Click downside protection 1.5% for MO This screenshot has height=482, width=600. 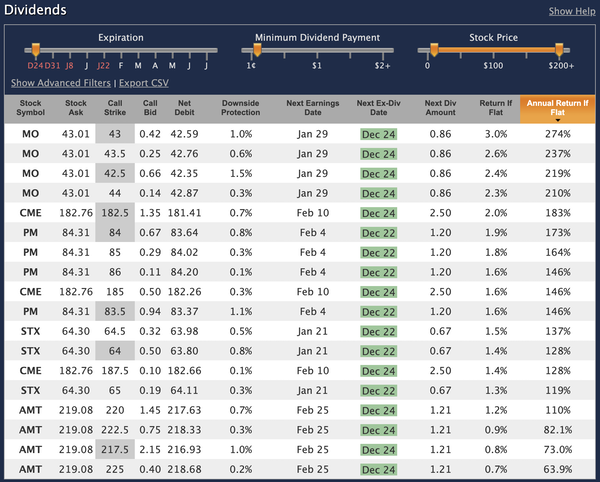click(x=241, y=173)
